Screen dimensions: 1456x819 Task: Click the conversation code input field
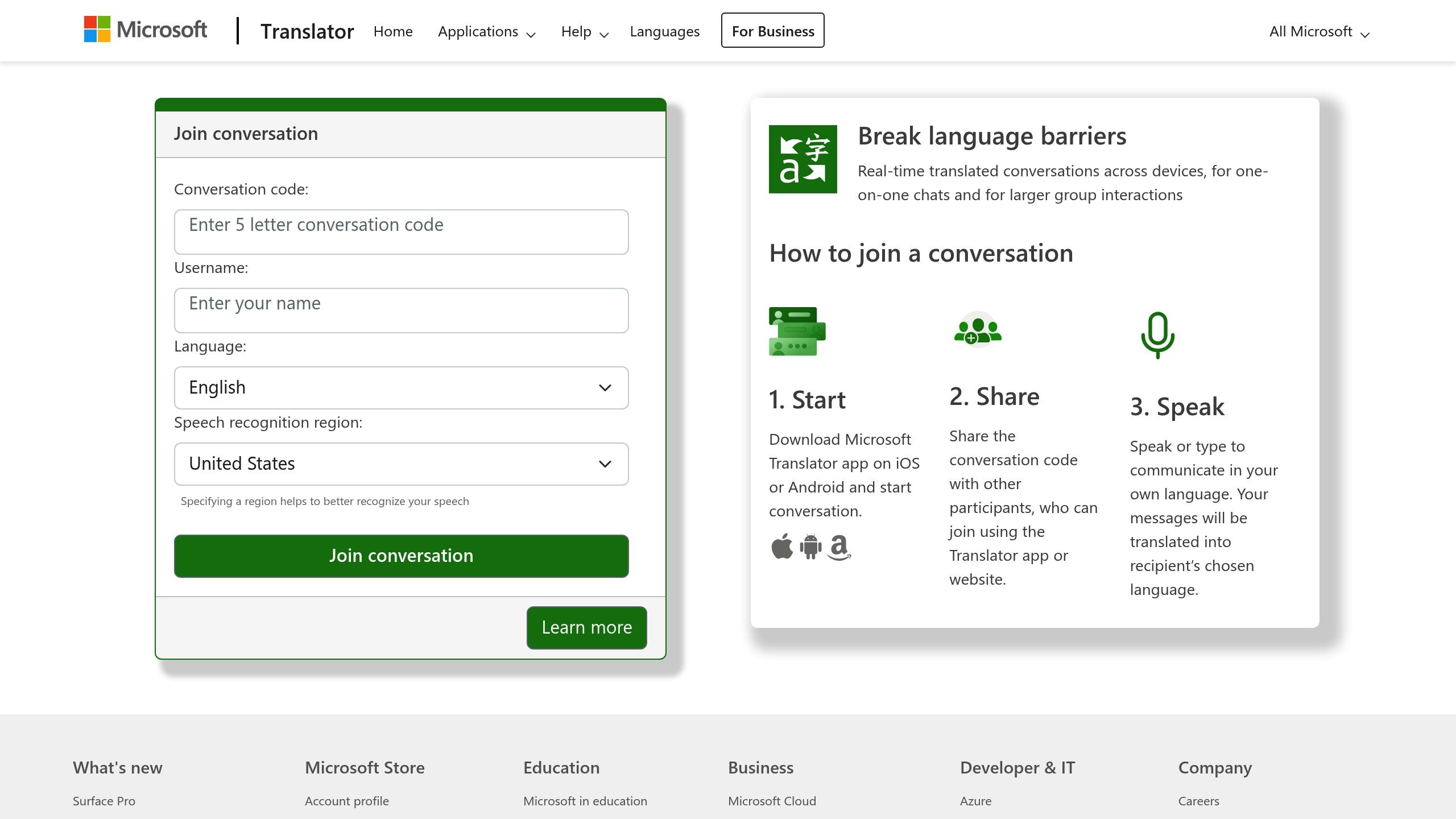click(x=401, y=231)
